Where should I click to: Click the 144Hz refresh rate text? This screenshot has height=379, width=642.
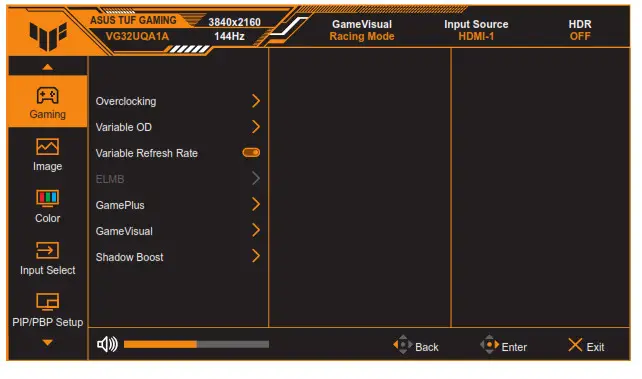229,36
